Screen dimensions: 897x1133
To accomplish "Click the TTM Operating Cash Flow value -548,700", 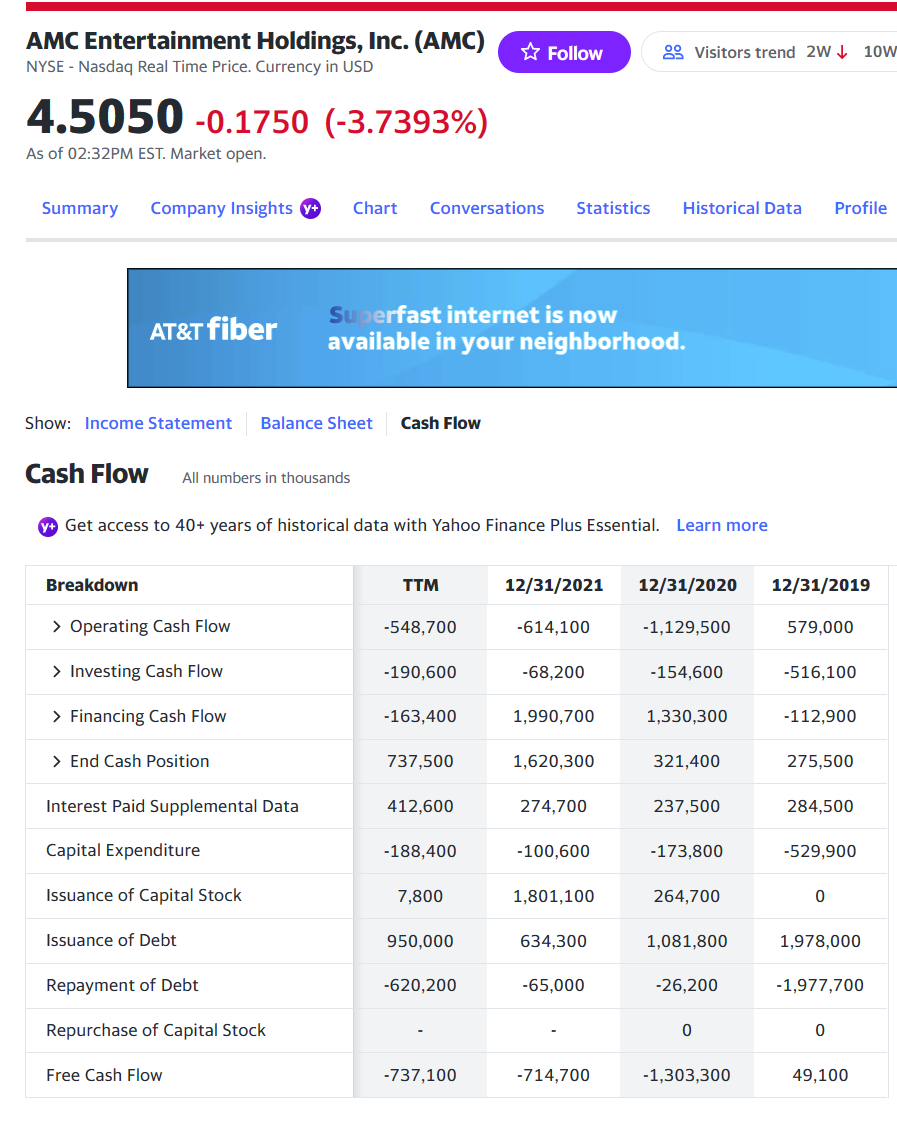I will coord(420,627).
